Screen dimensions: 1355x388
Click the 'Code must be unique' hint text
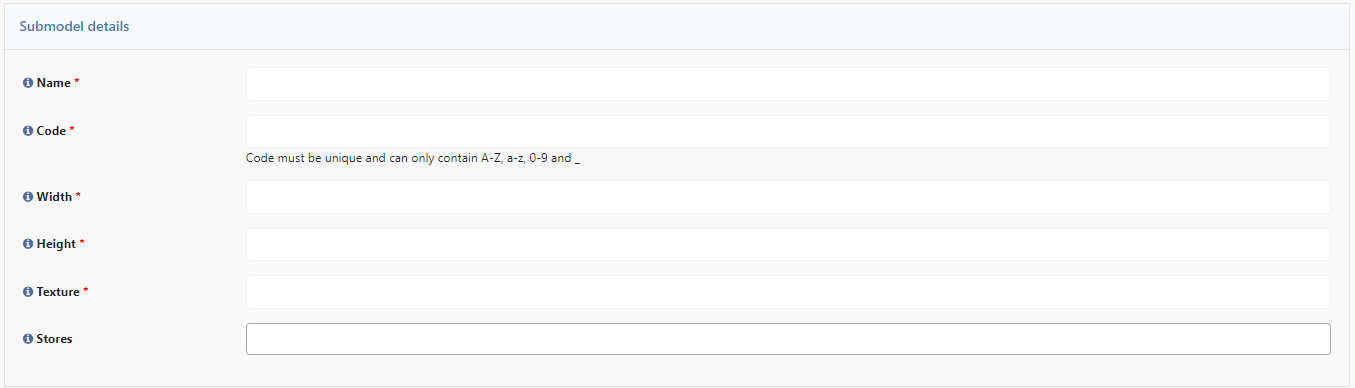(413, 158)
